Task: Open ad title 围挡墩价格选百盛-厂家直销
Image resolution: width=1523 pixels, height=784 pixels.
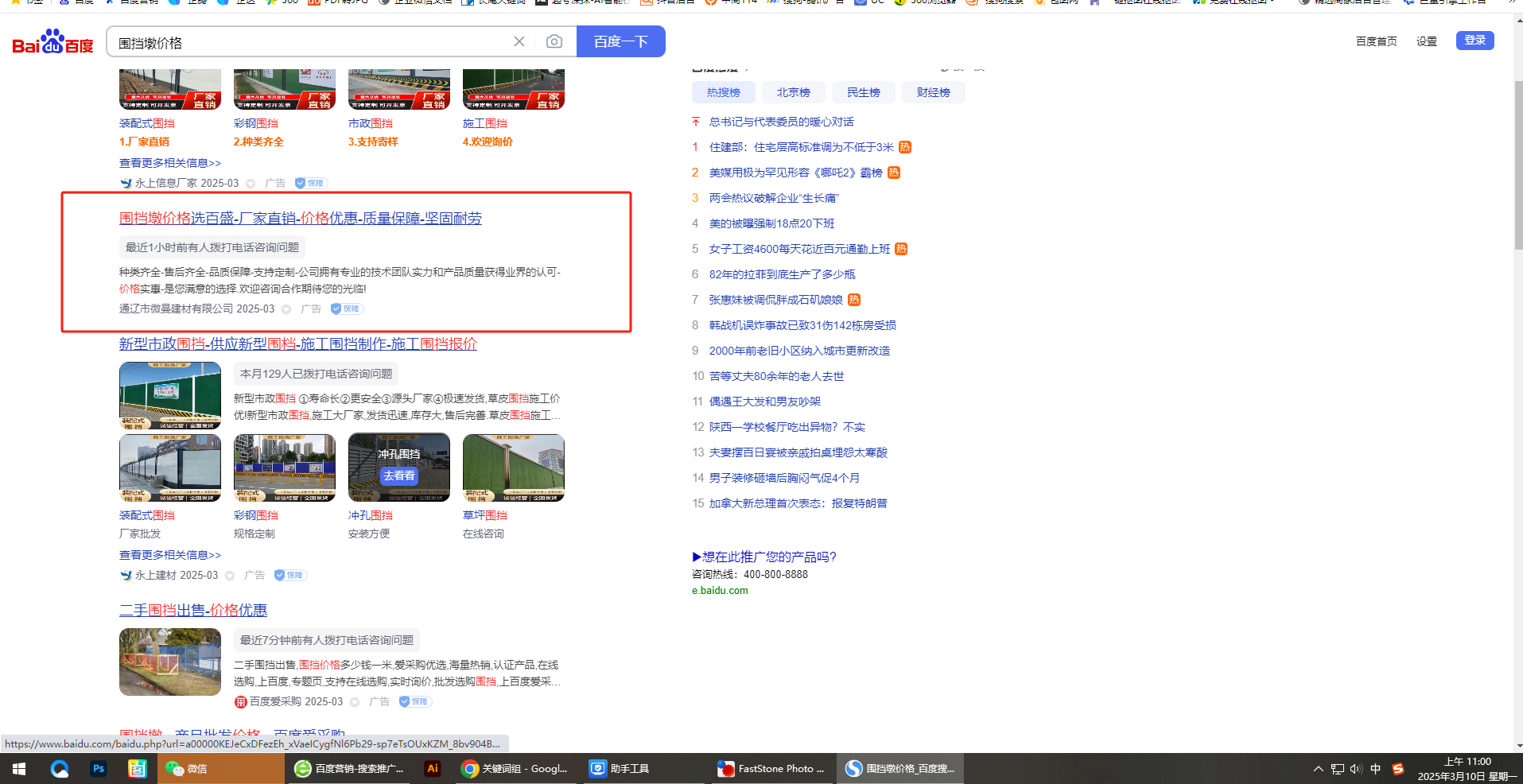Action: pyautogui.click(x=301, y=219)
